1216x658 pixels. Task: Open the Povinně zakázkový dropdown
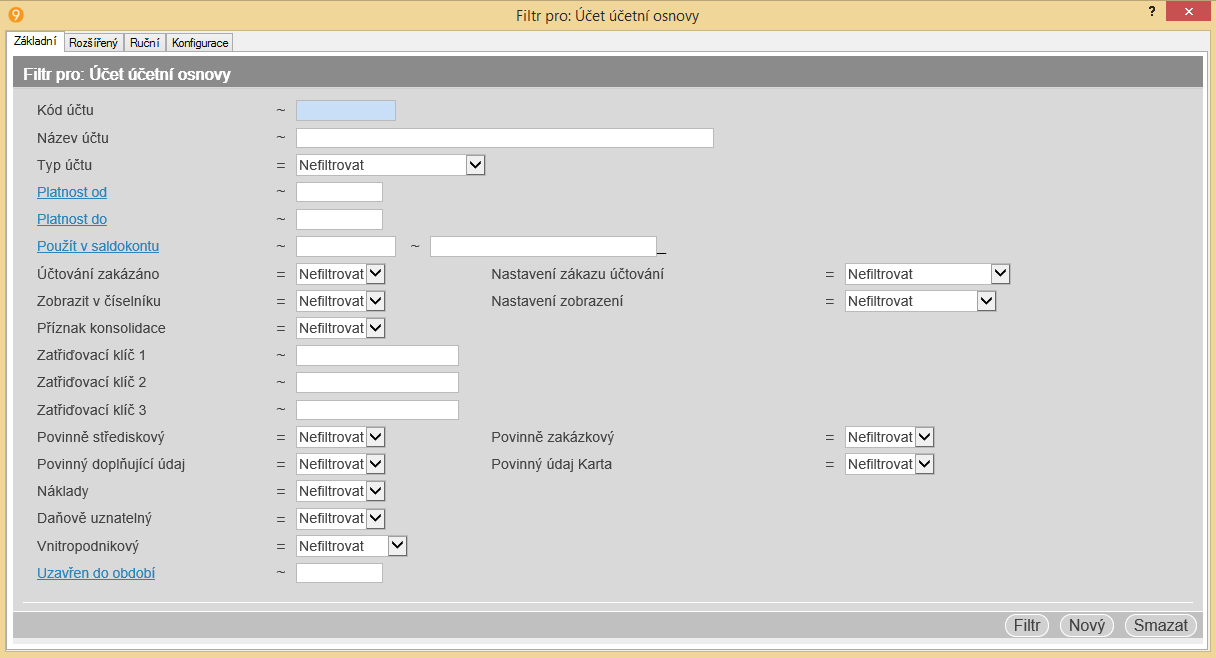pyautogui.click(x=889, y=437)
